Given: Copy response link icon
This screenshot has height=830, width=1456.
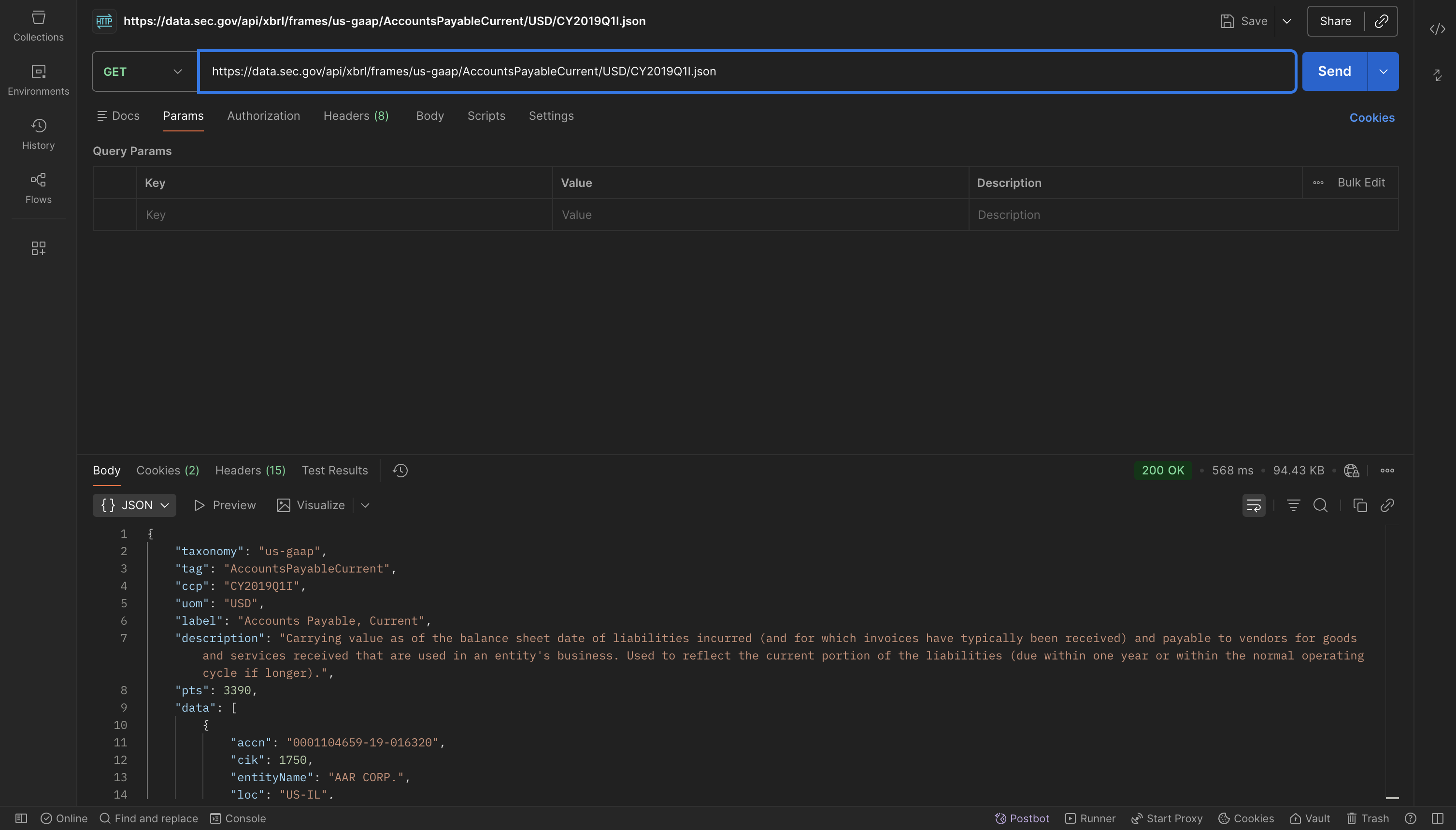Looking at the screenshot, I should pos(1387,505).
